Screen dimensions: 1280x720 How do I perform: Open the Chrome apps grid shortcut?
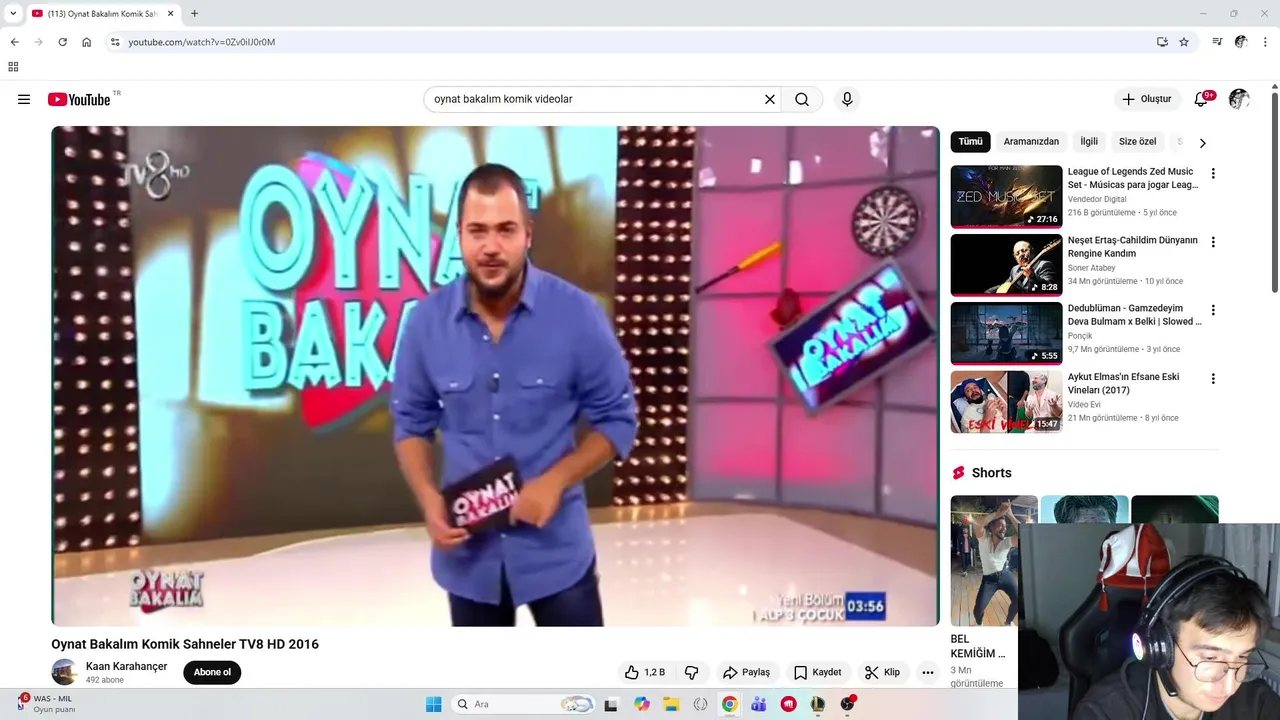13,67
